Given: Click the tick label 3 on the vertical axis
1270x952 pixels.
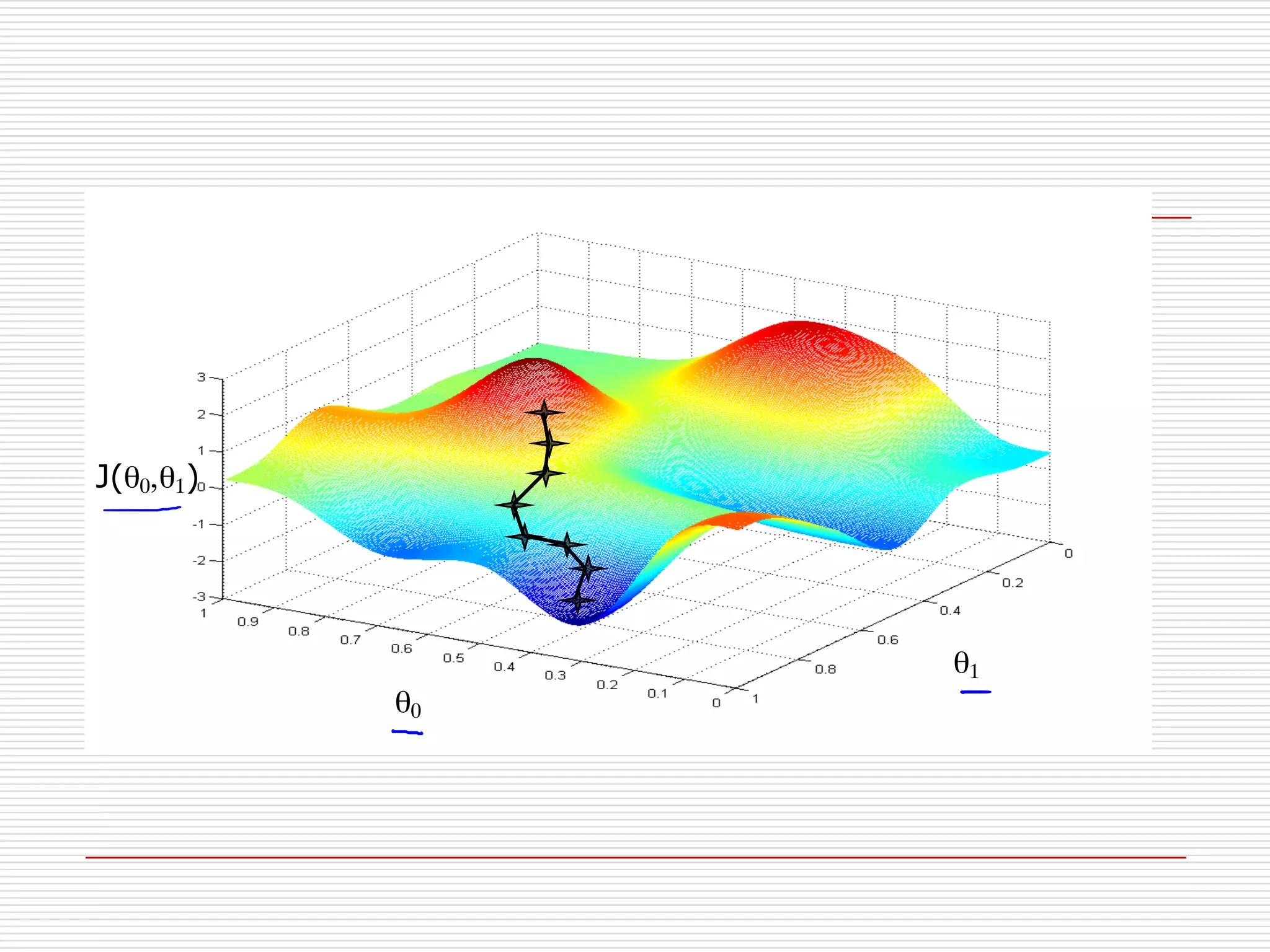Looking at the screenshot, I should 201,377.
